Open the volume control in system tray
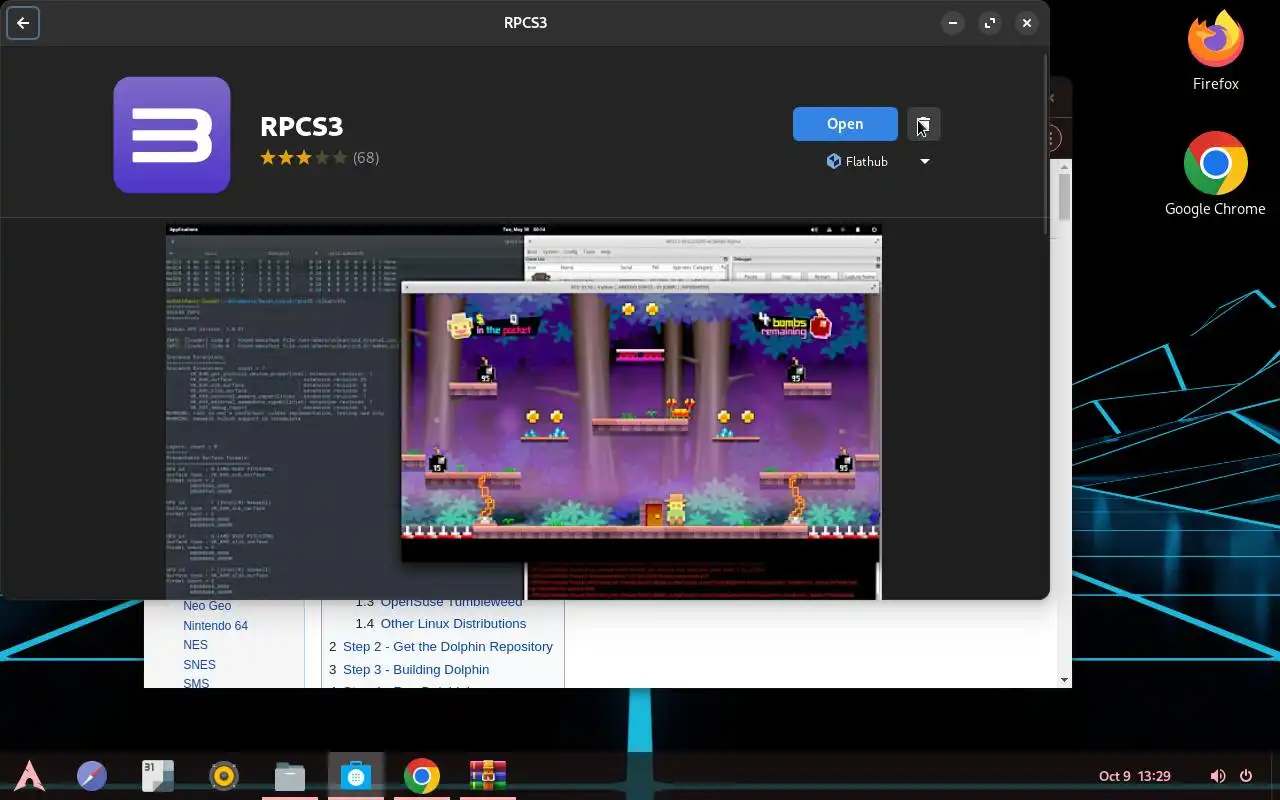 [x=1217, y=776]
